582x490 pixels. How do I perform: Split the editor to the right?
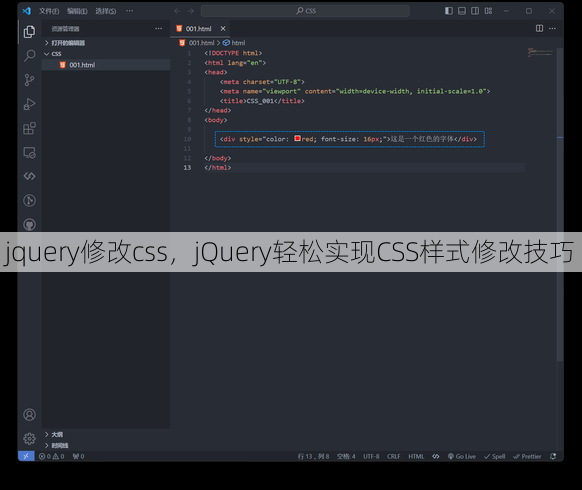[539, 29]
